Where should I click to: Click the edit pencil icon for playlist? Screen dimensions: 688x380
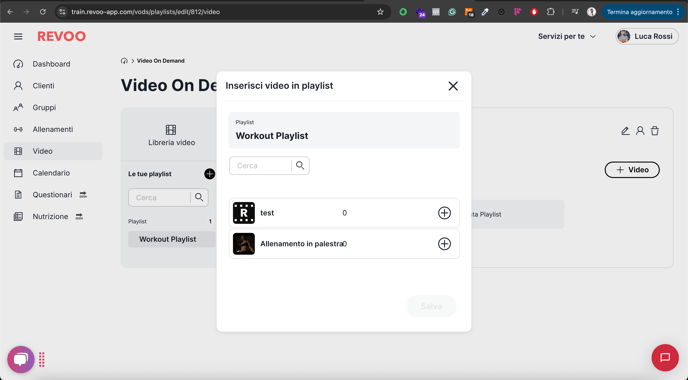pos(625,131)
